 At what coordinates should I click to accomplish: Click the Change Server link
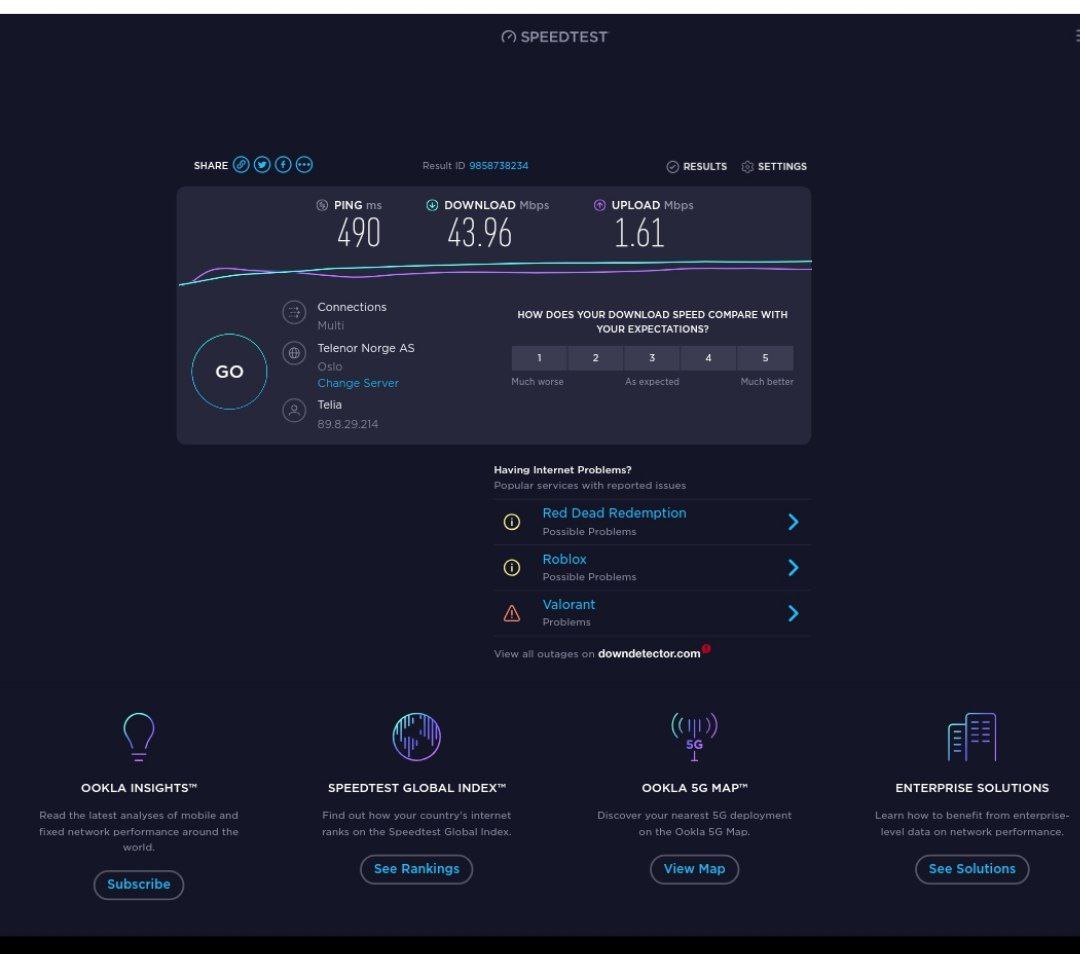pyautogui.click(x=358, y=383)
